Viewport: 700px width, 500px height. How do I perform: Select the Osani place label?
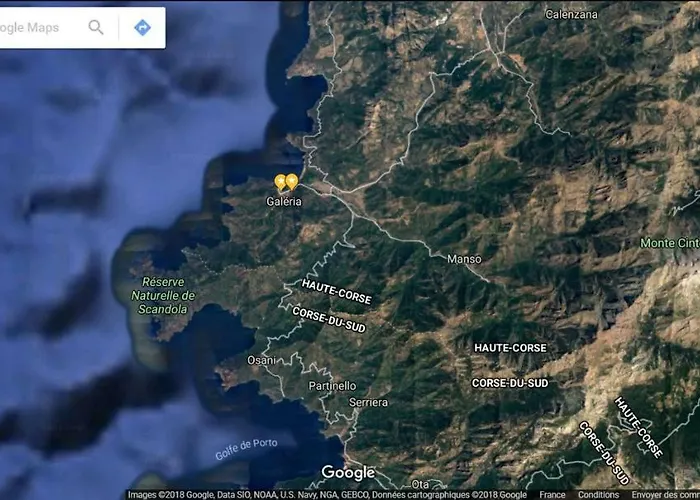click(x=261, y=360)
